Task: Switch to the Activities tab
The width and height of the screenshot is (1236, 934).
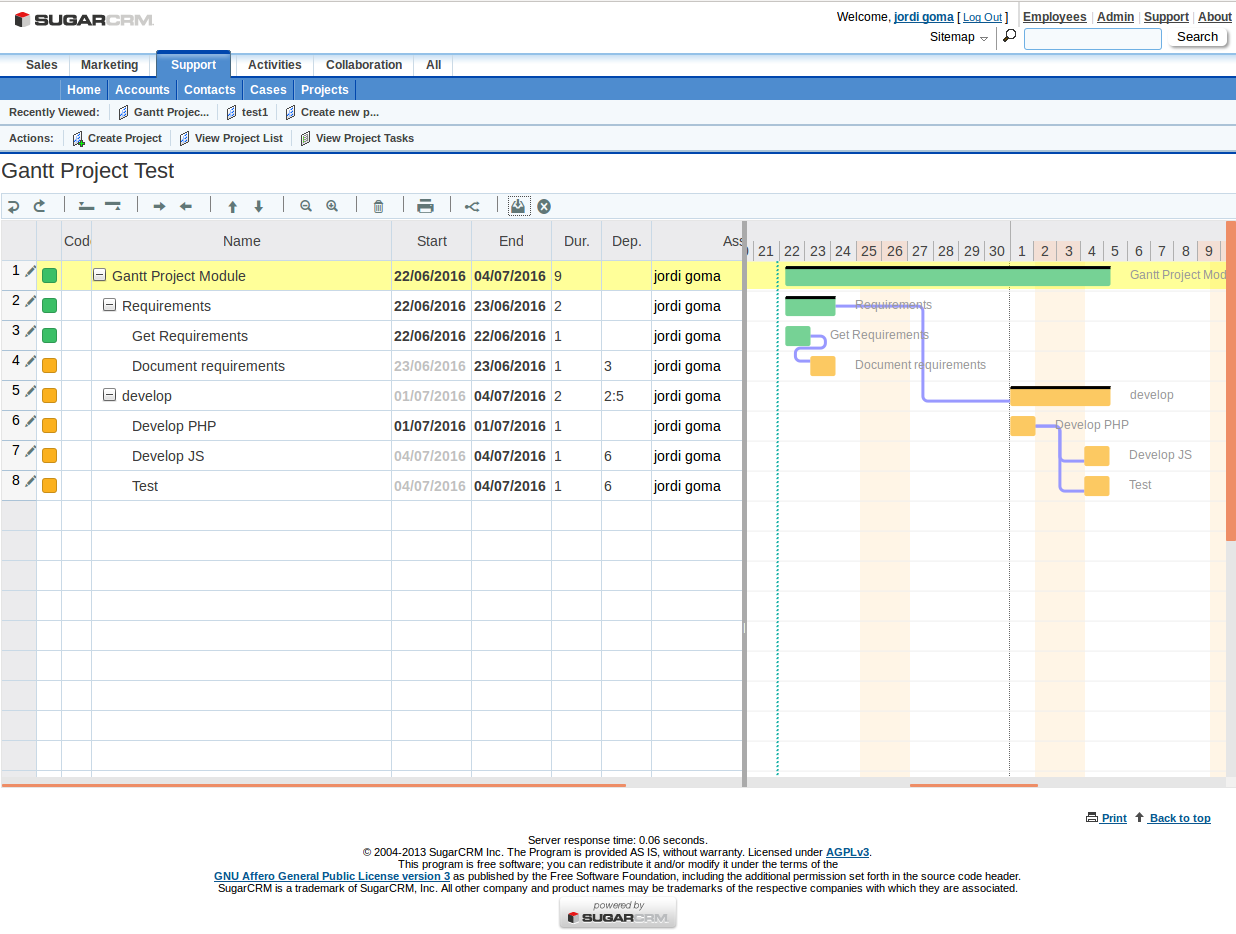Action: coord(275,65)
